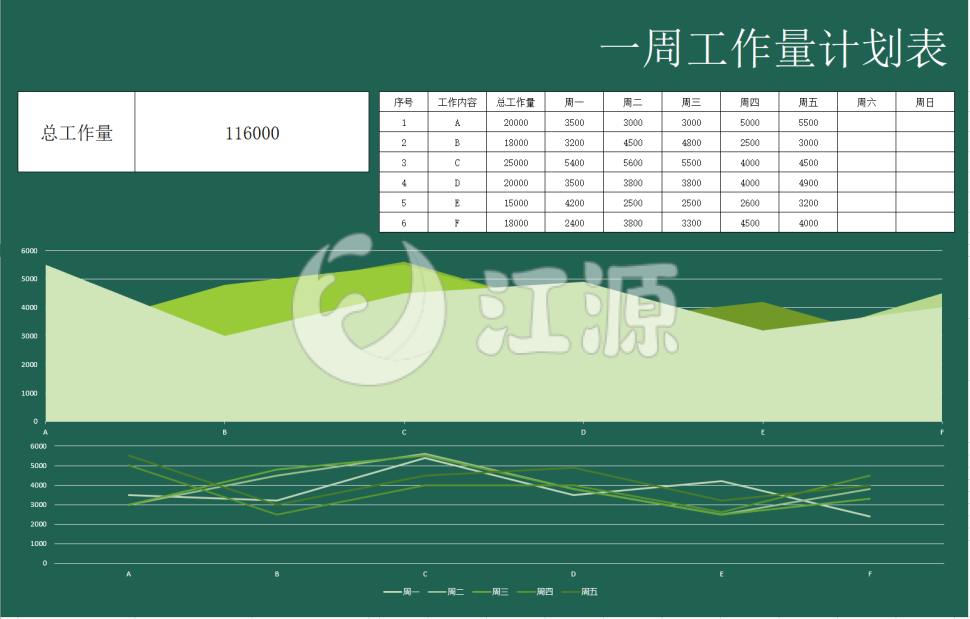
Task: Click the 周二 table header cell
Action: (633, 102)
